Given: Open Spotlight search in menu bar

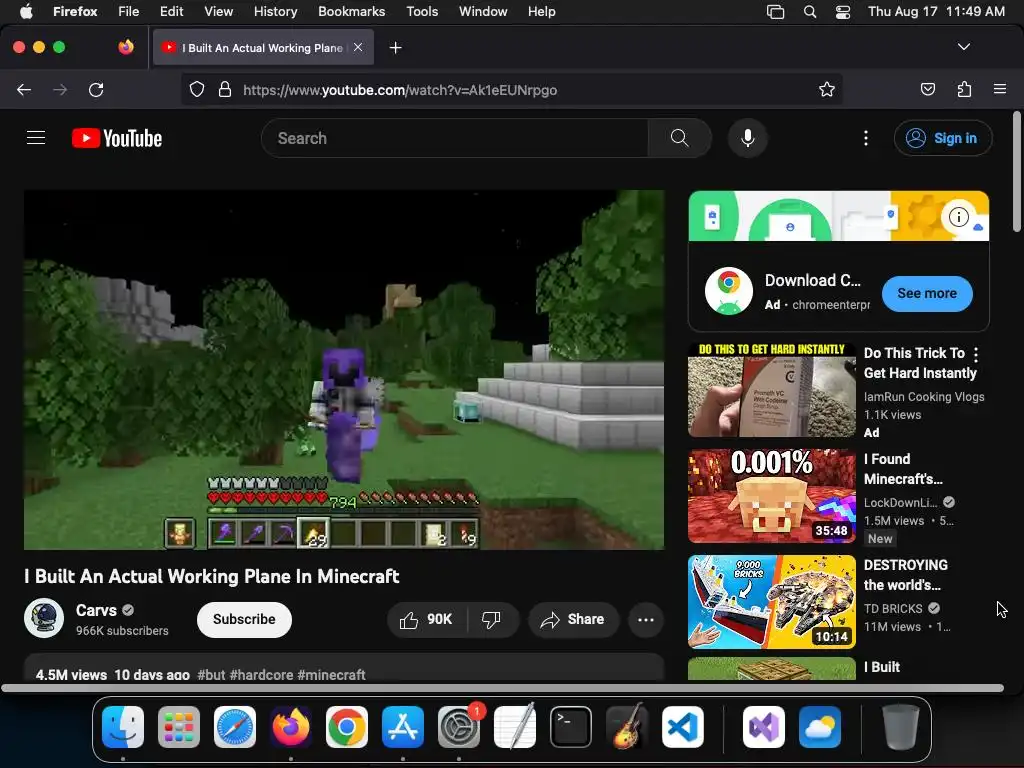Looking at the screenshot, I should point(810,12).
